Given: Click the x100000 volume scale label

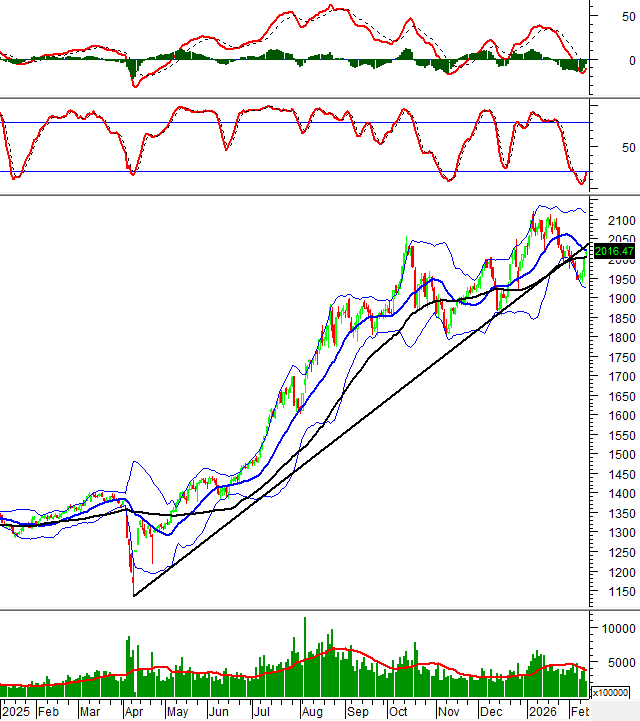Looking at the screenshot, I should click(x=614, y=692).
